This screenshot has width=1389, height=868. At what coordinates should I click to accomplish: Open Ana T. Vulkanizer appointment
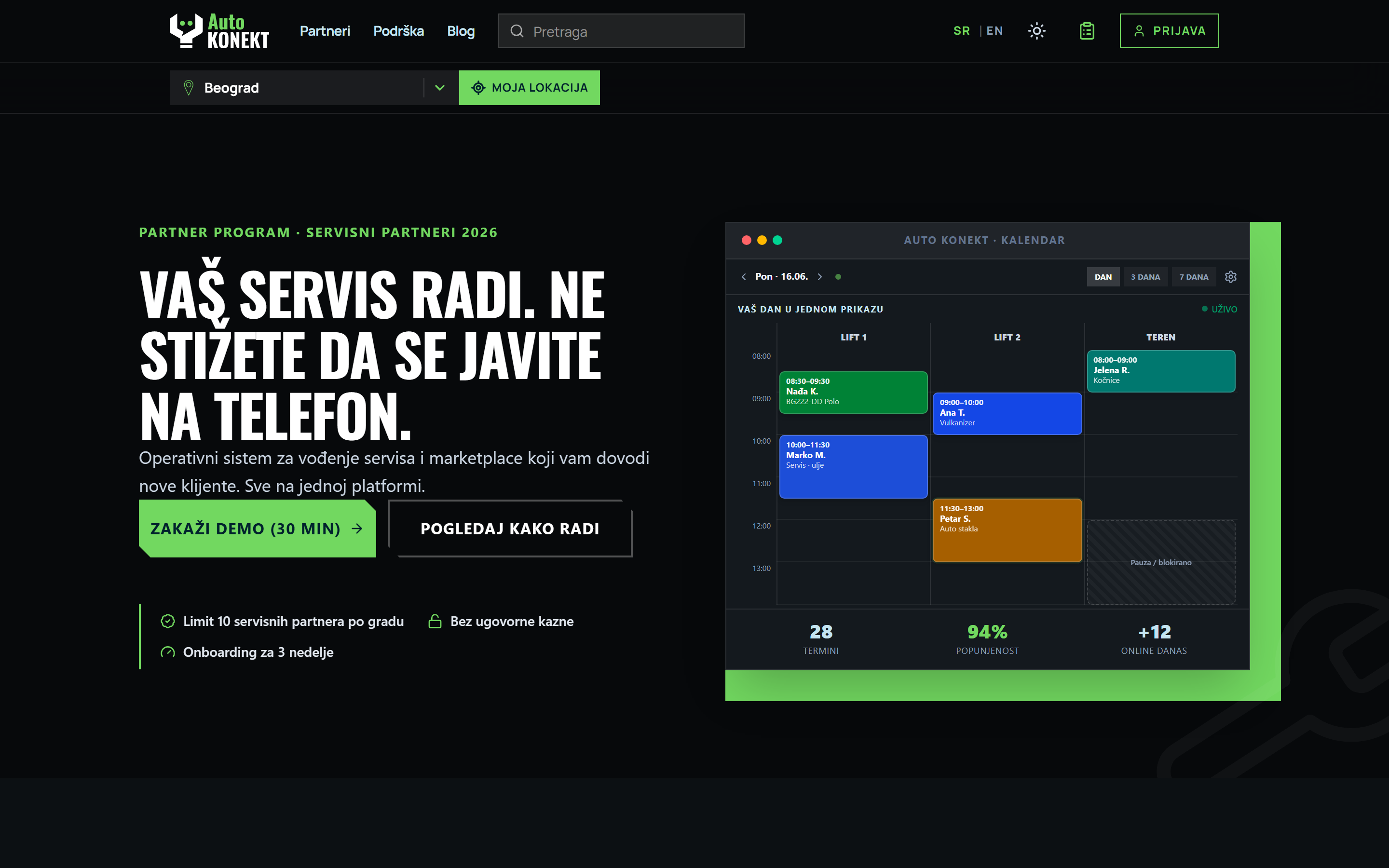(1008, 413)
